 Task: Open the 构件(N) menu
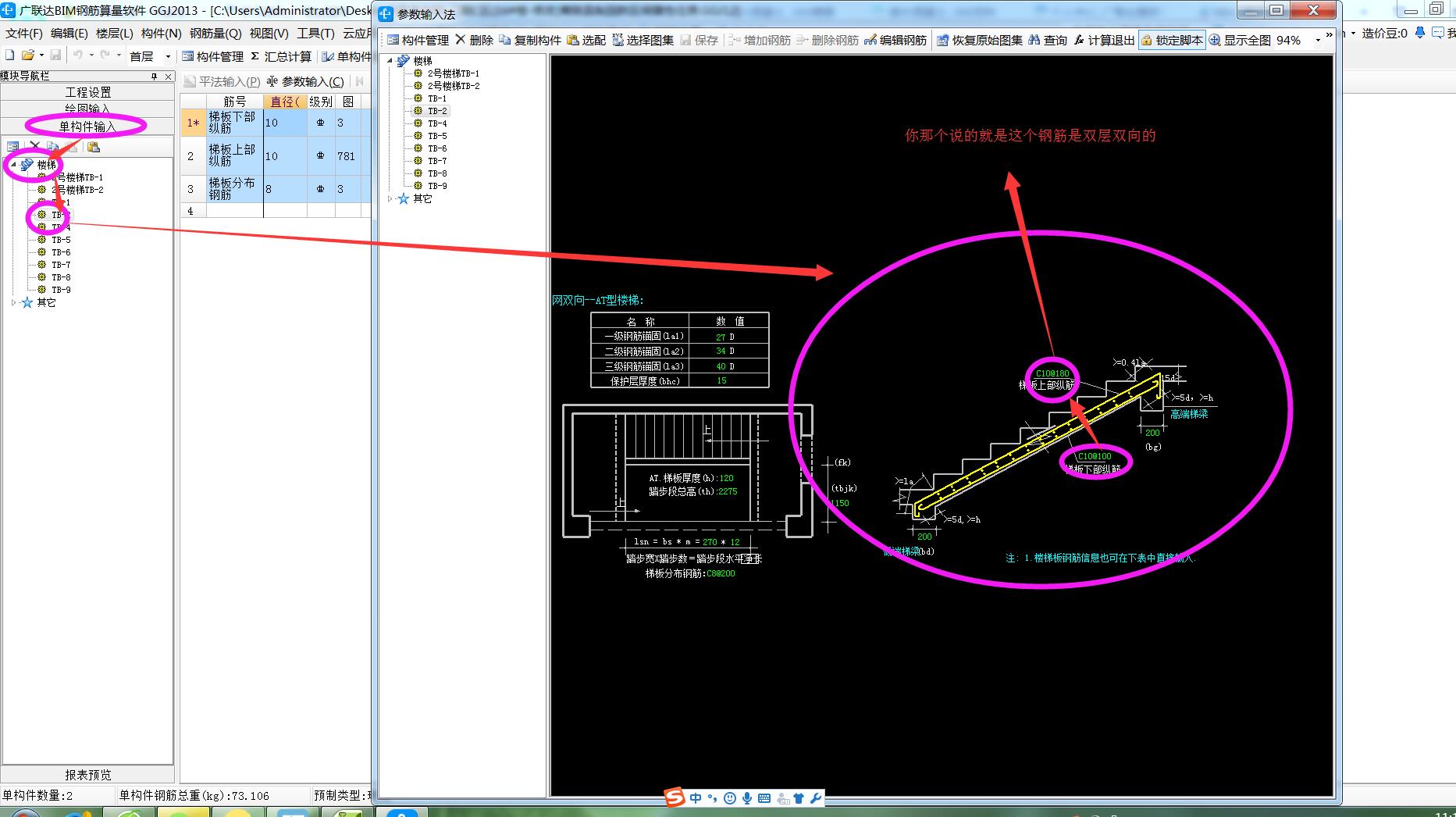click(x=161, y=33)
